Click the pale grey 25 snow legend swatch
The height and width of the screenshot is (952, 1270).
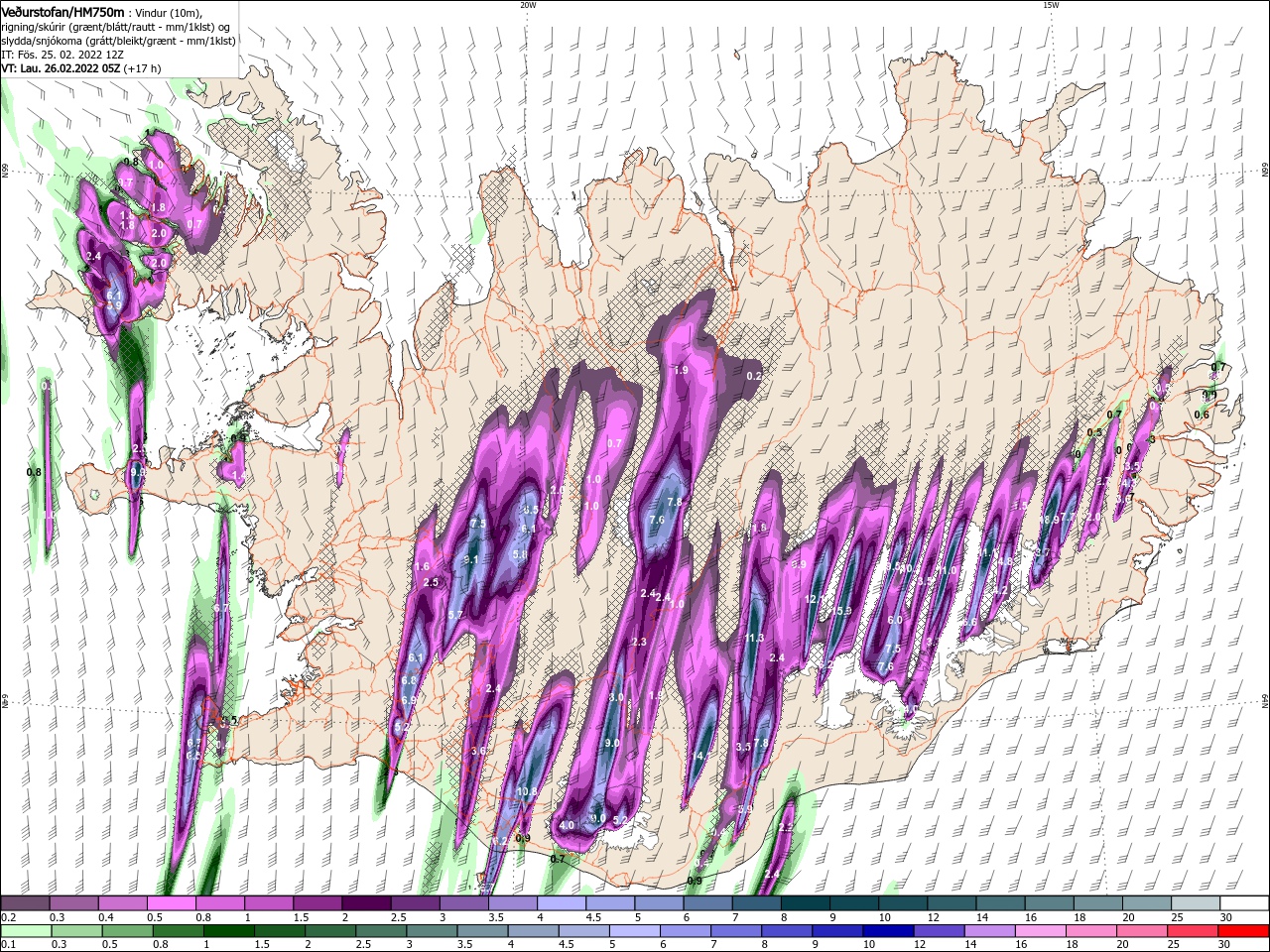click(1195, 902)
